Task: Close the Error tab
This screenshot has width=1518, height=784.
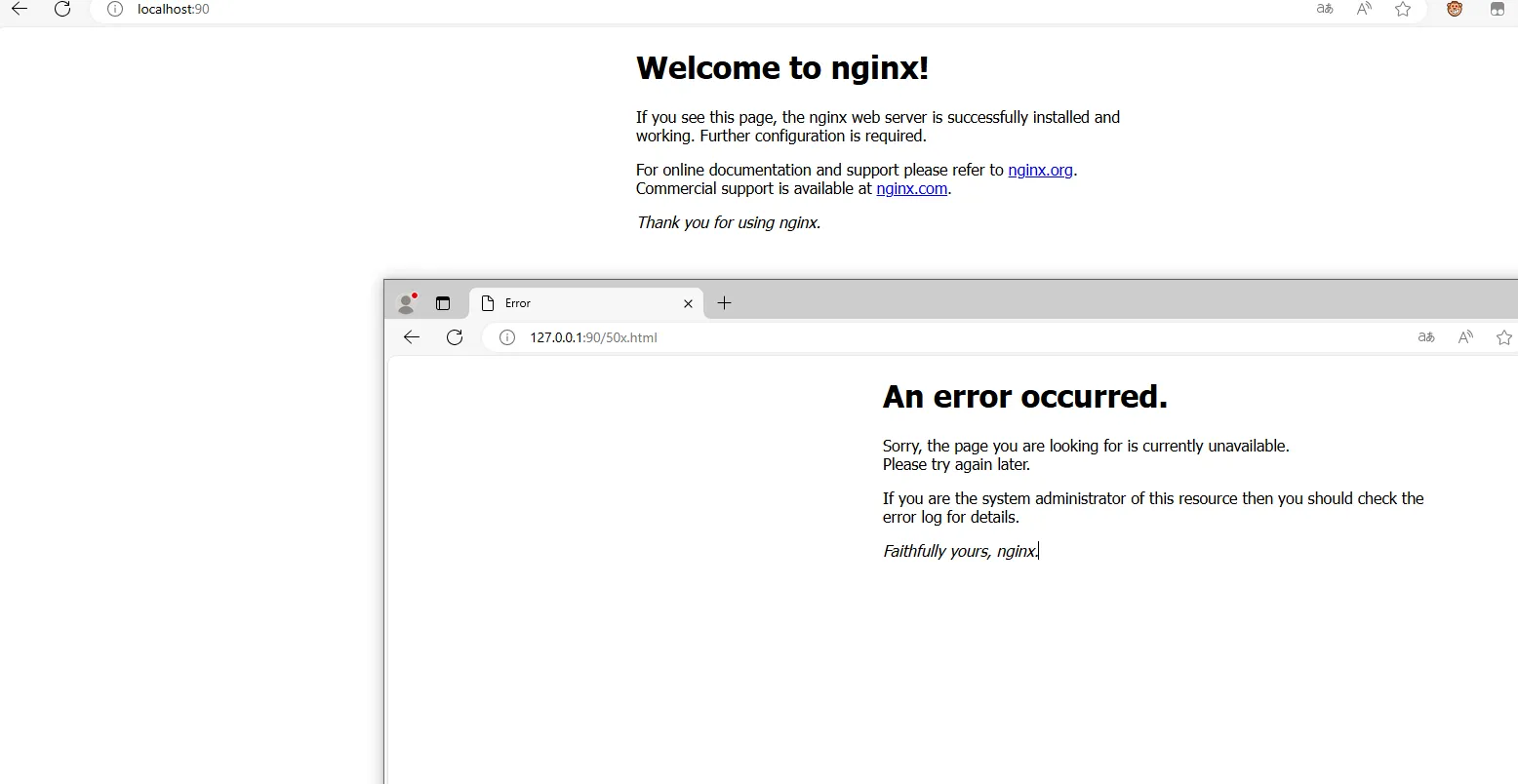Action: click(x=688, y=303)
